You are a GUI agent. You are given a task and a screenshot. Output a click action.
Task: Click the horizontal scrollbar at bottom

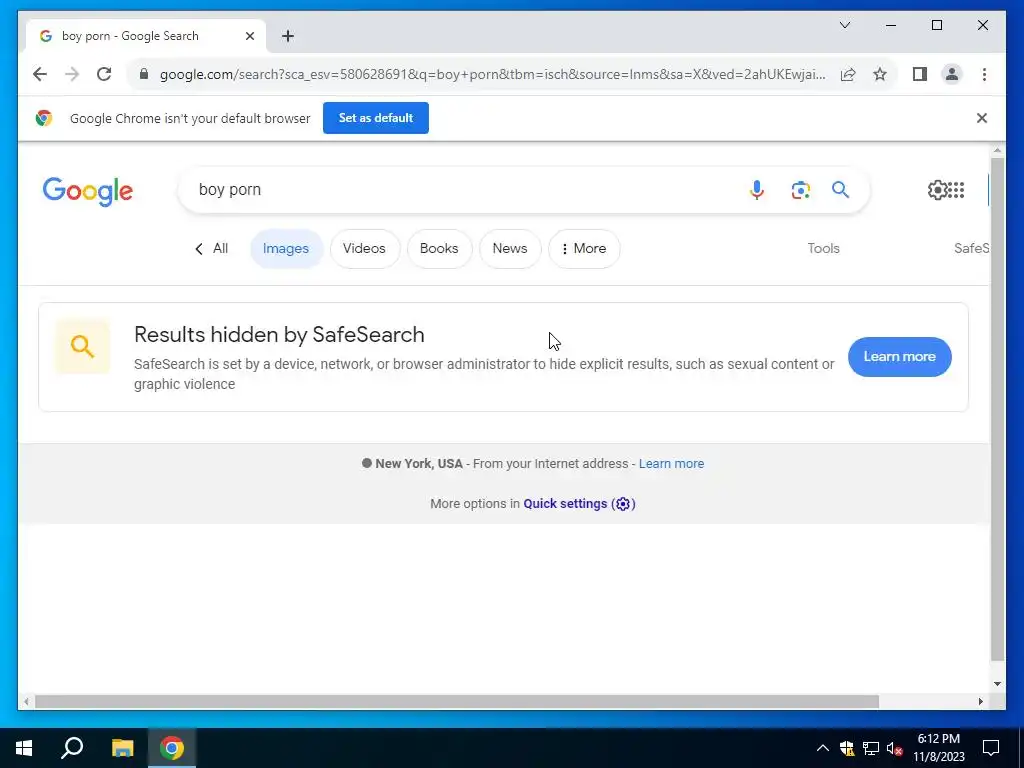(456, 702)
